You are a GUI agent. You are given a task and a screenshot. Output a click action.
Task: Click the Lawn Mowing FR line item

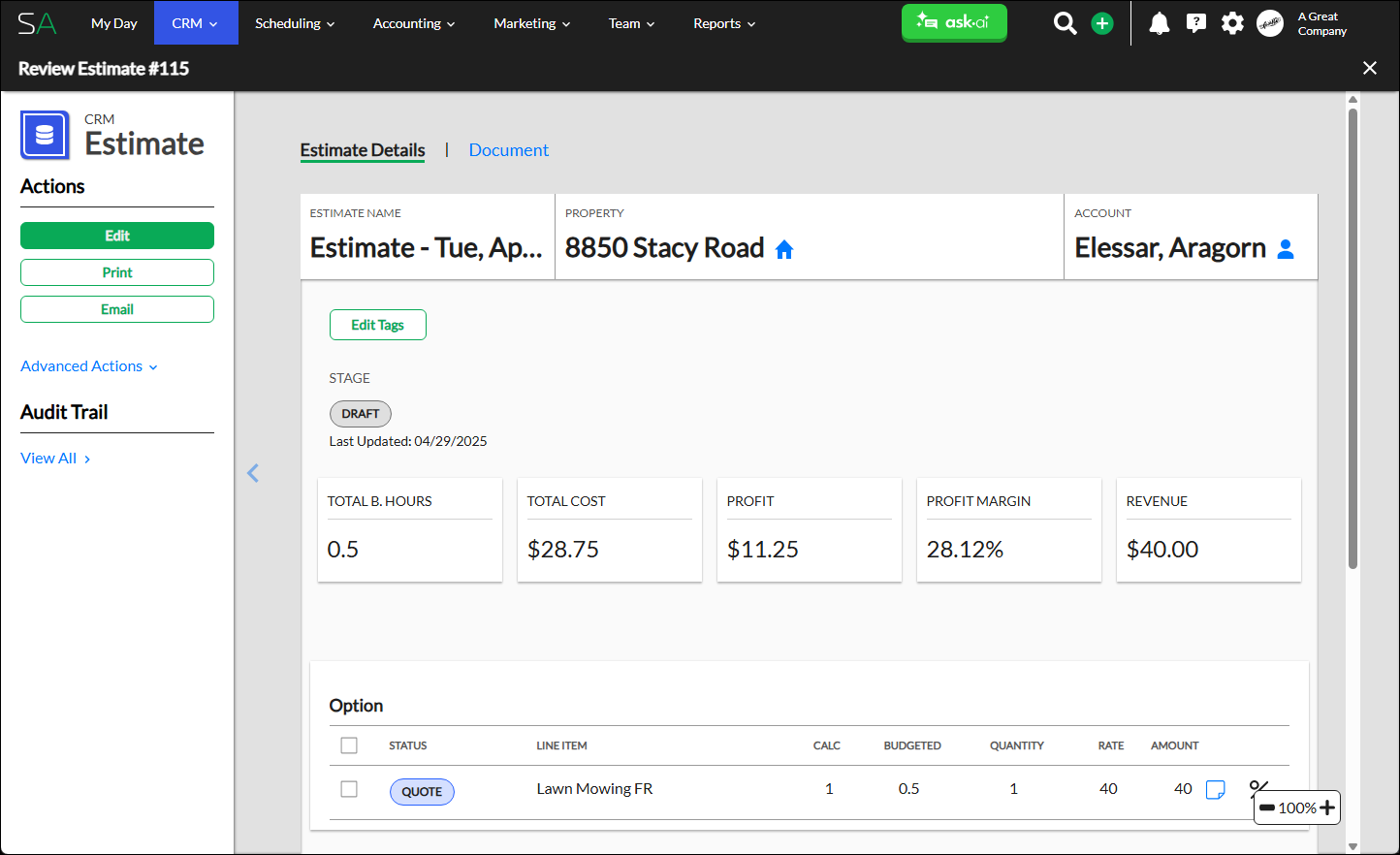coord(594,789)
